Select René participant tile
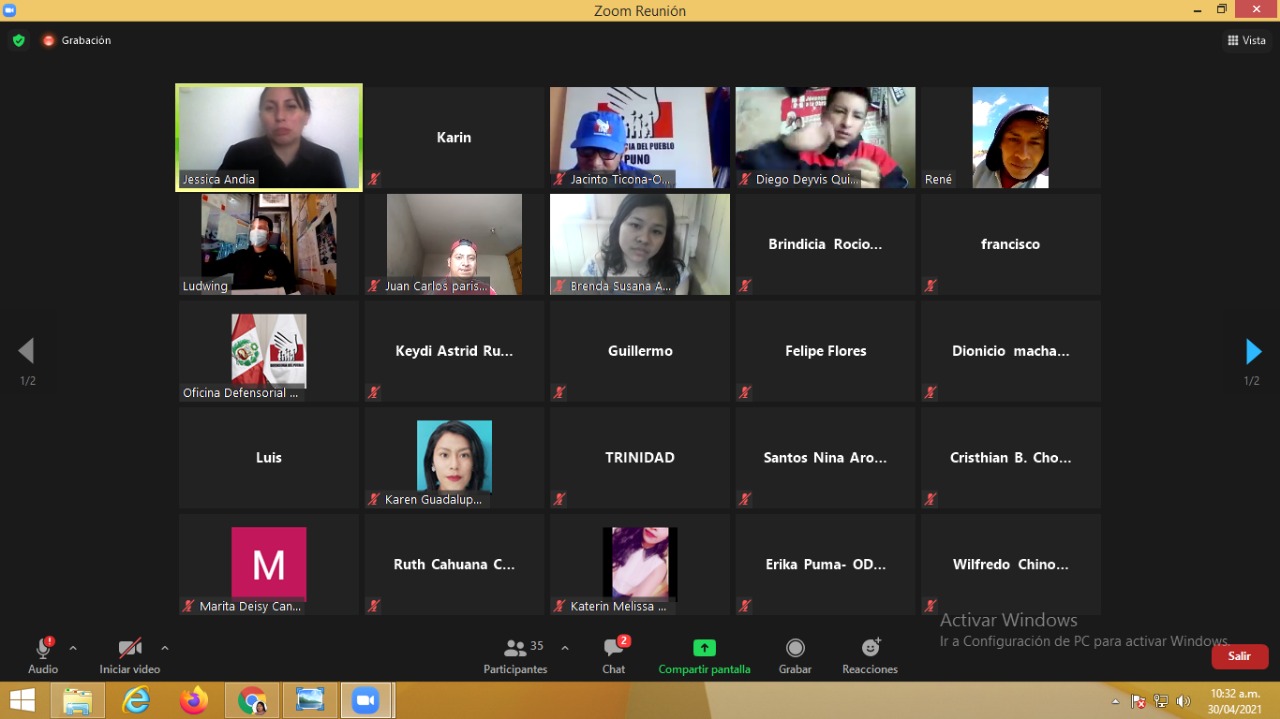Screen dimensions: 1280x719 (1011, 137)
